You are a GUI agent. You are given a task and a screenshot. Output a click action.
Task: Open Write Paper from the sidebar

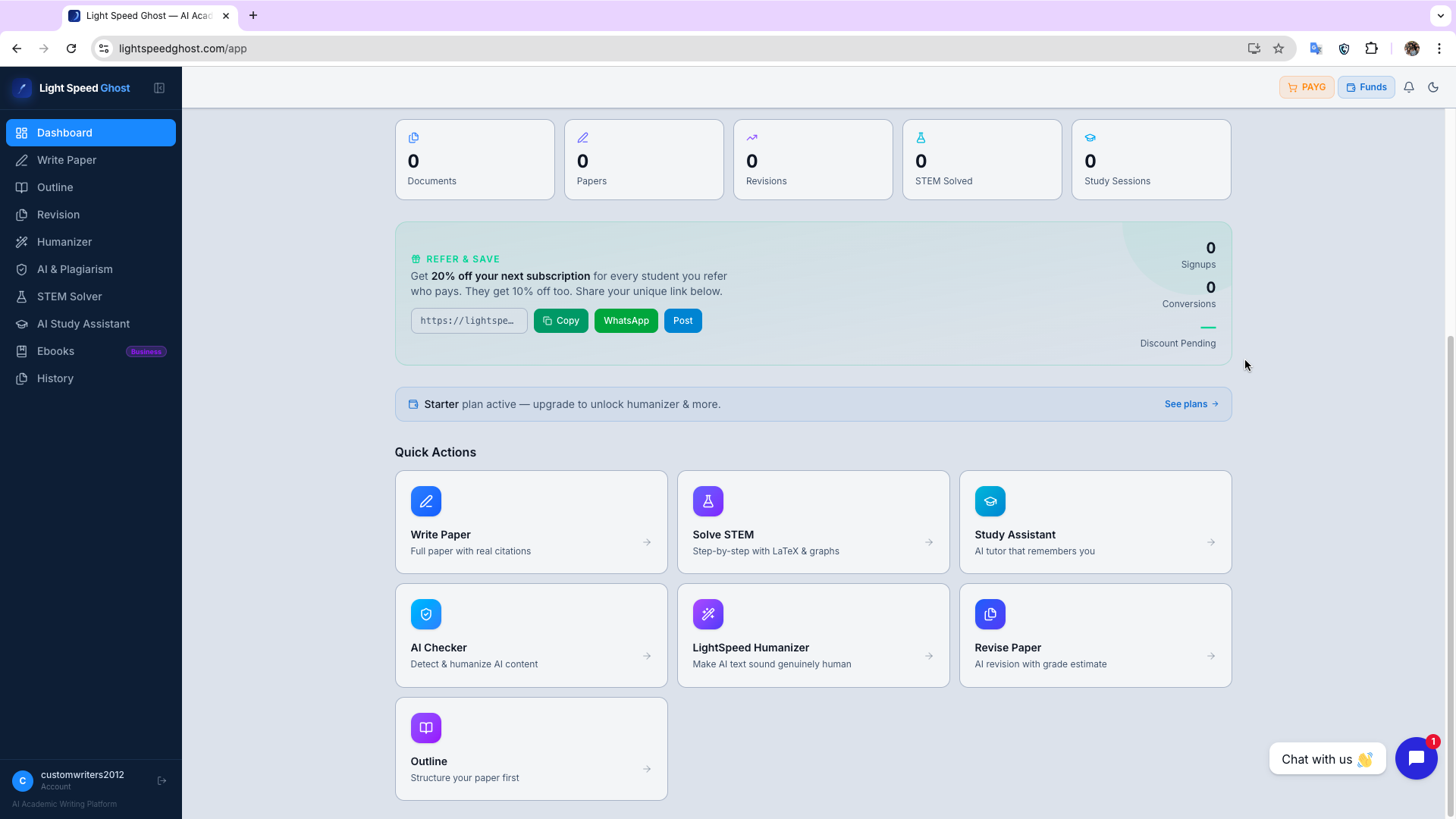(x=91, y=160)
